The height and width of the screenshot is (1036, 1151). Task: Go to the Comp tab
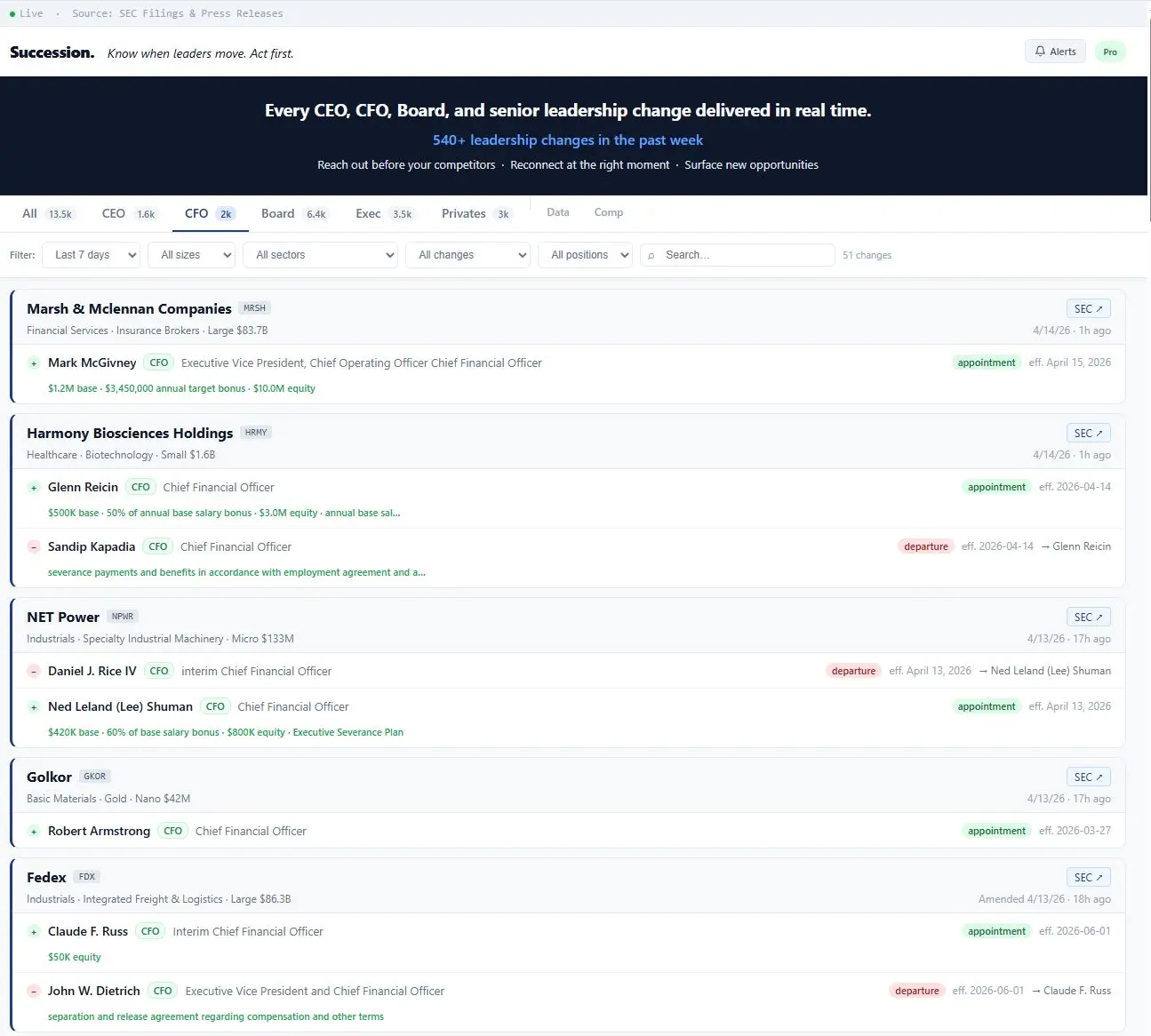pyautogui.click(x=609, y=212)
